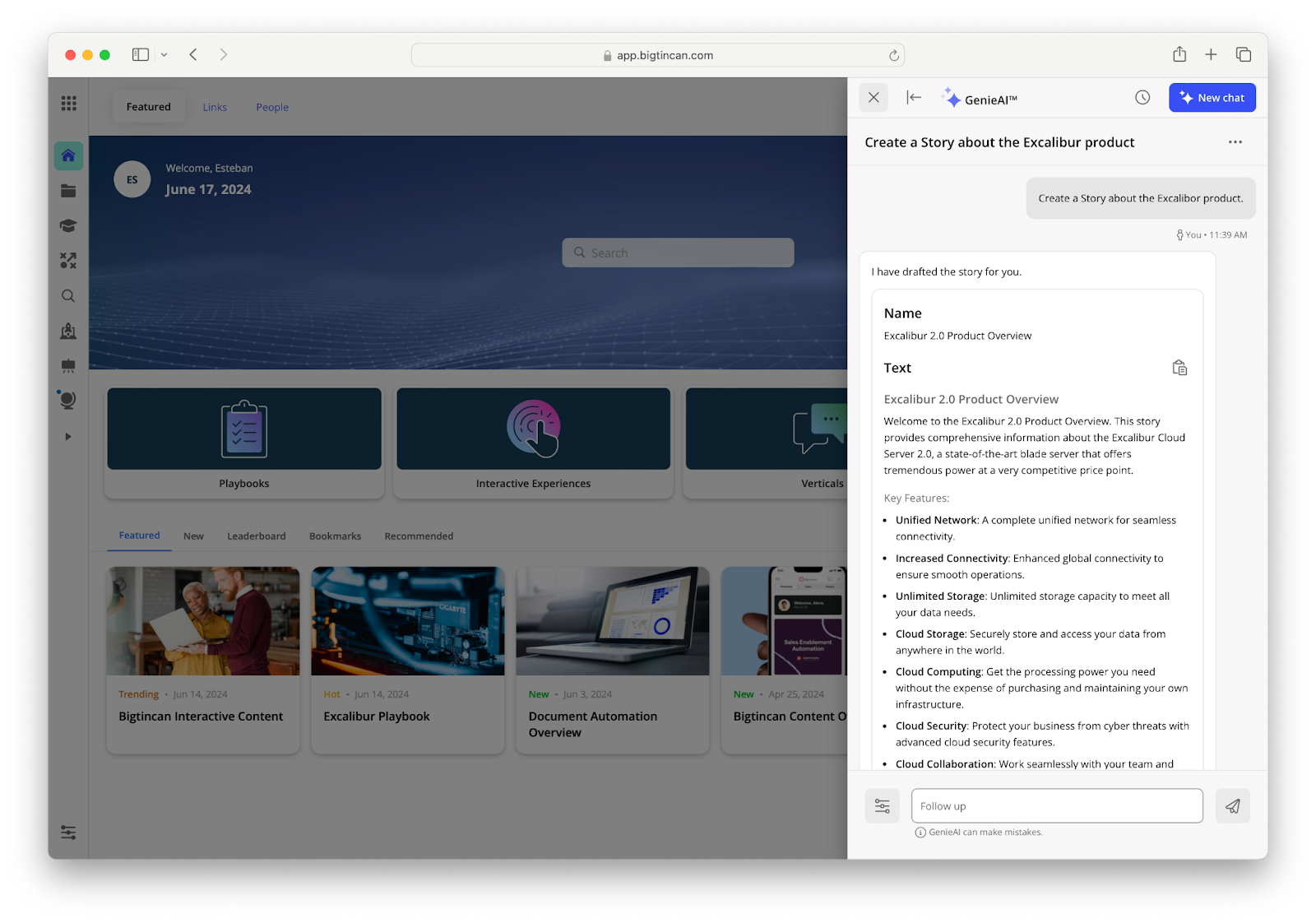
Task: Collapse the GenieAI panel sideways
Action: coord(914,98)
